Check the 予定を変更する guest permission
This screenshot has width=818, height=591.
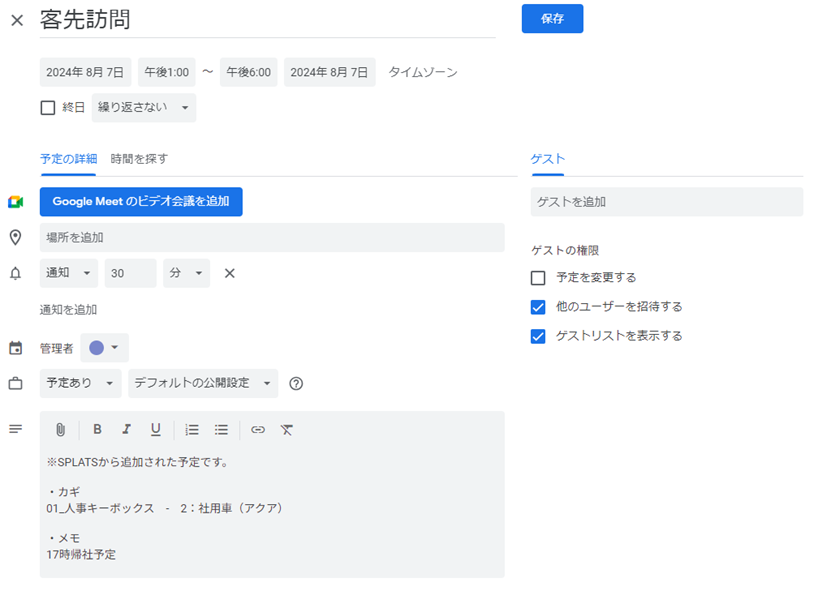point(538,277)
